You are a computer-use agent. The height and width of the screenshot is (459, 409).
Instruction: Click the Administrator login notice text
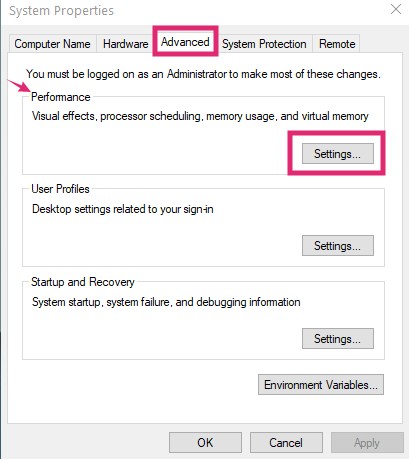[x=203, y=74]
